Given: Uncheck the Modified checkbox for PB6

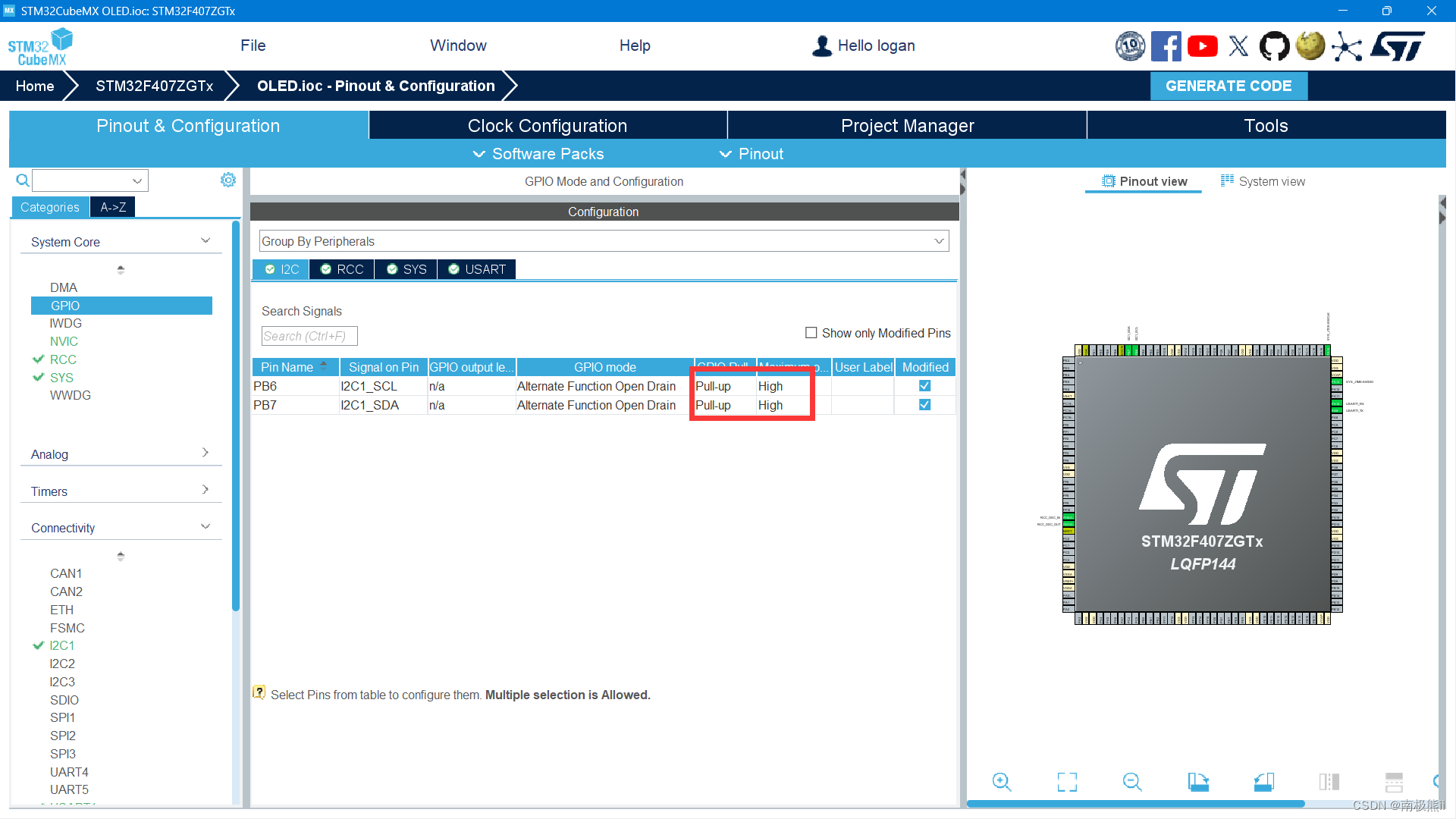Looking at the screenshot, I should [924, 385].
